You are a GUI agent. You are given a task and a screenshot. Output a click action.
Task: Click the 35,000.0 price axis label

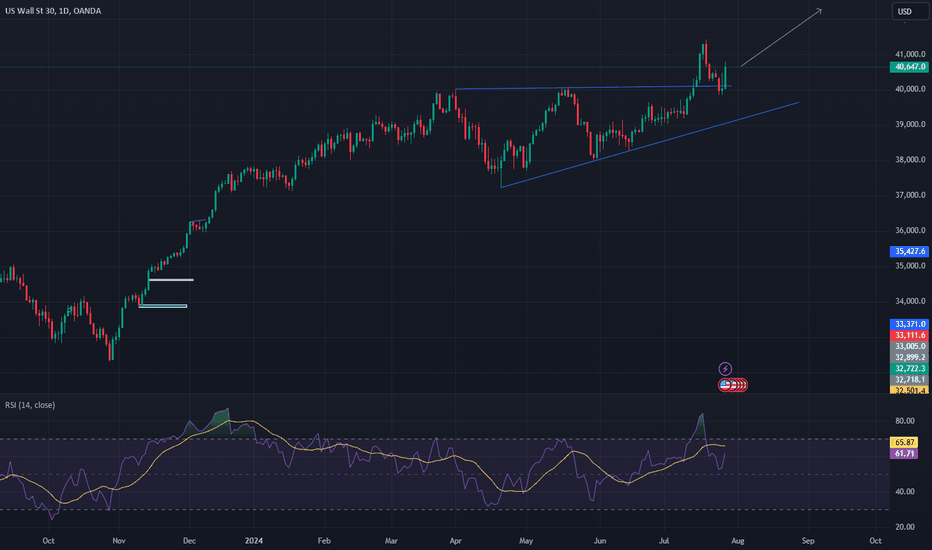click(910, 266)
